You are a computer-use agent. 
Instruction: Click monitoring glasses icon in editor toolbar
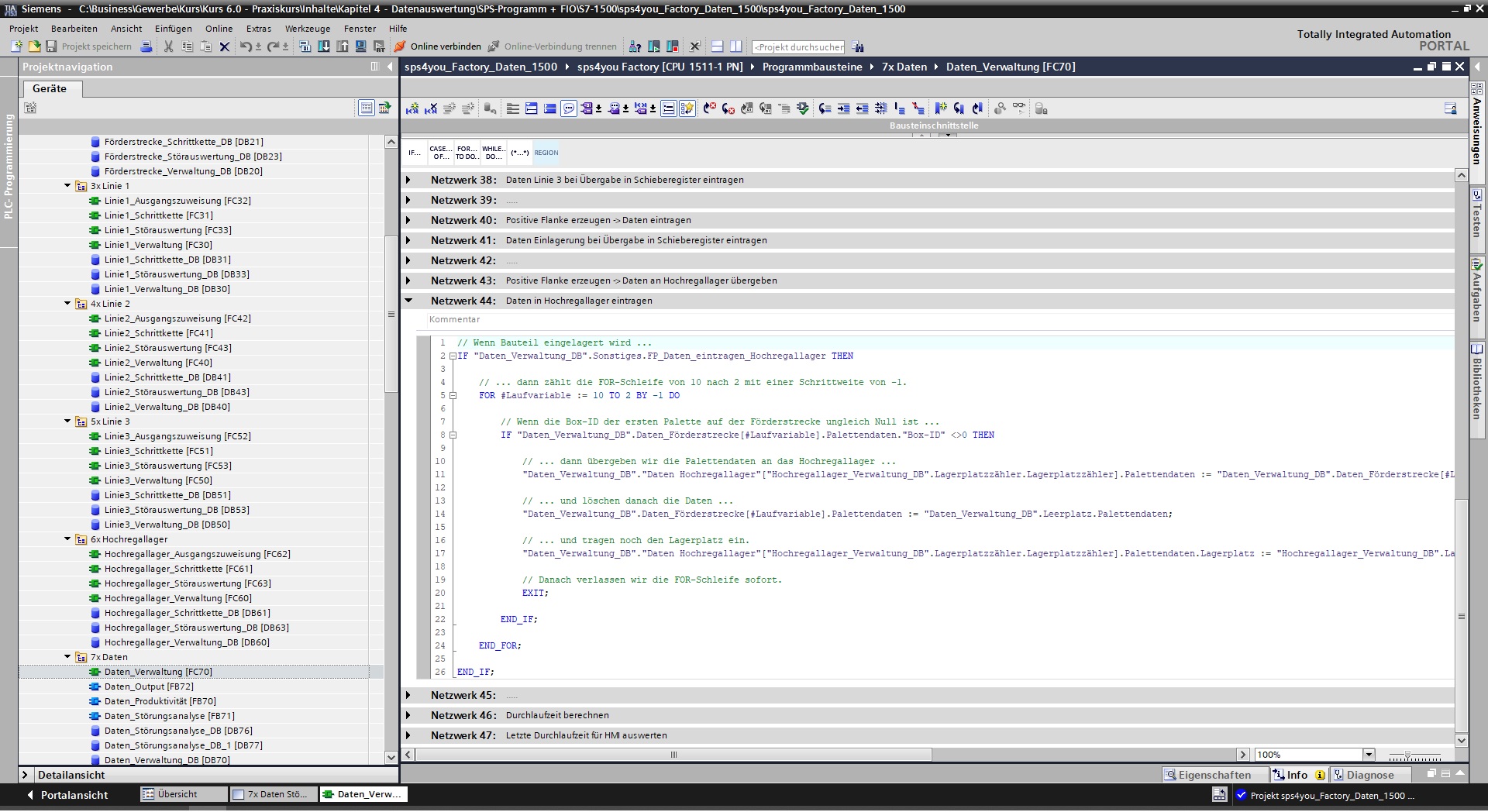click(1018, 108)
